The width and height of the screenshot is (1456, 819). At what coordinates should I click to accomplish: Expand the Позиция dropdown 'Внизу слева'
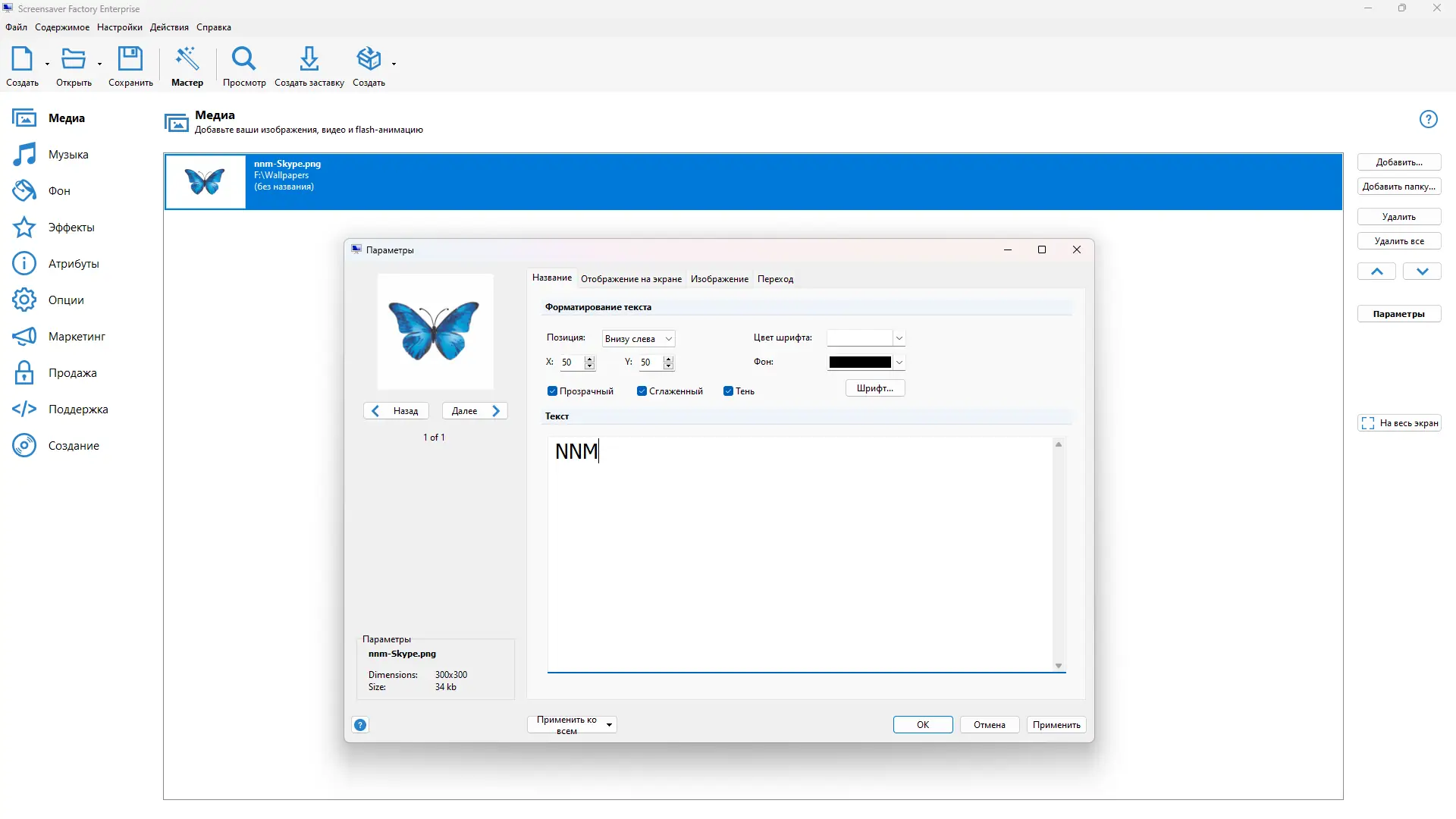pos(639,339)
